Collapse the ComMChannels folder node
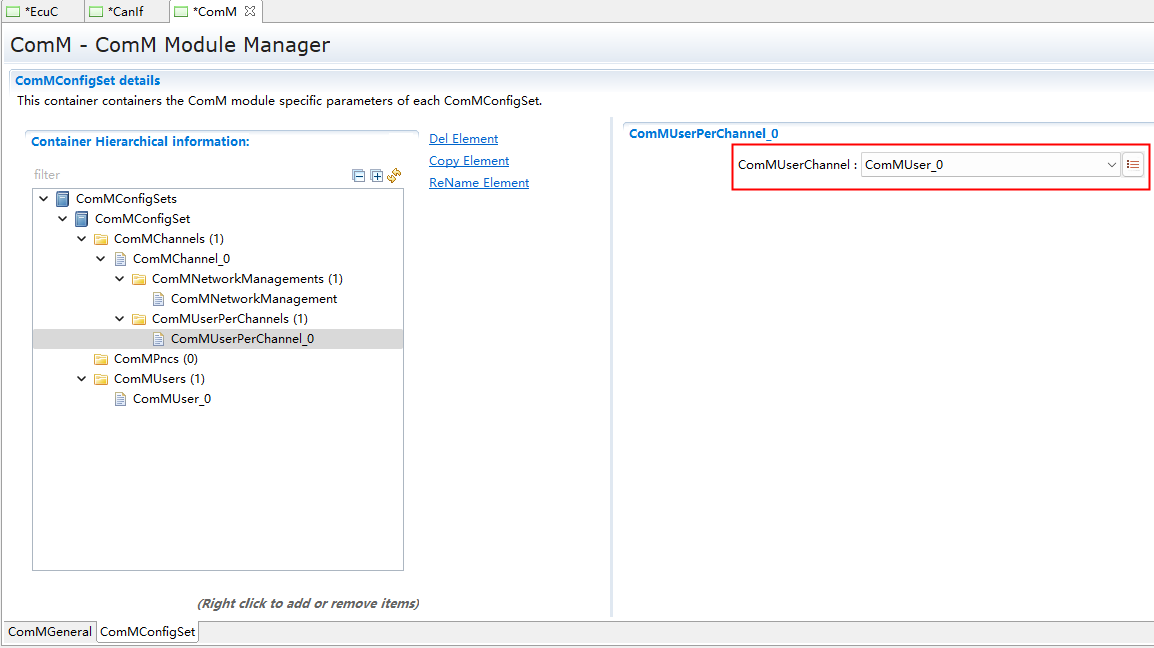The width and height of the screenshot is (1154, 648). [x=81, y=239]
